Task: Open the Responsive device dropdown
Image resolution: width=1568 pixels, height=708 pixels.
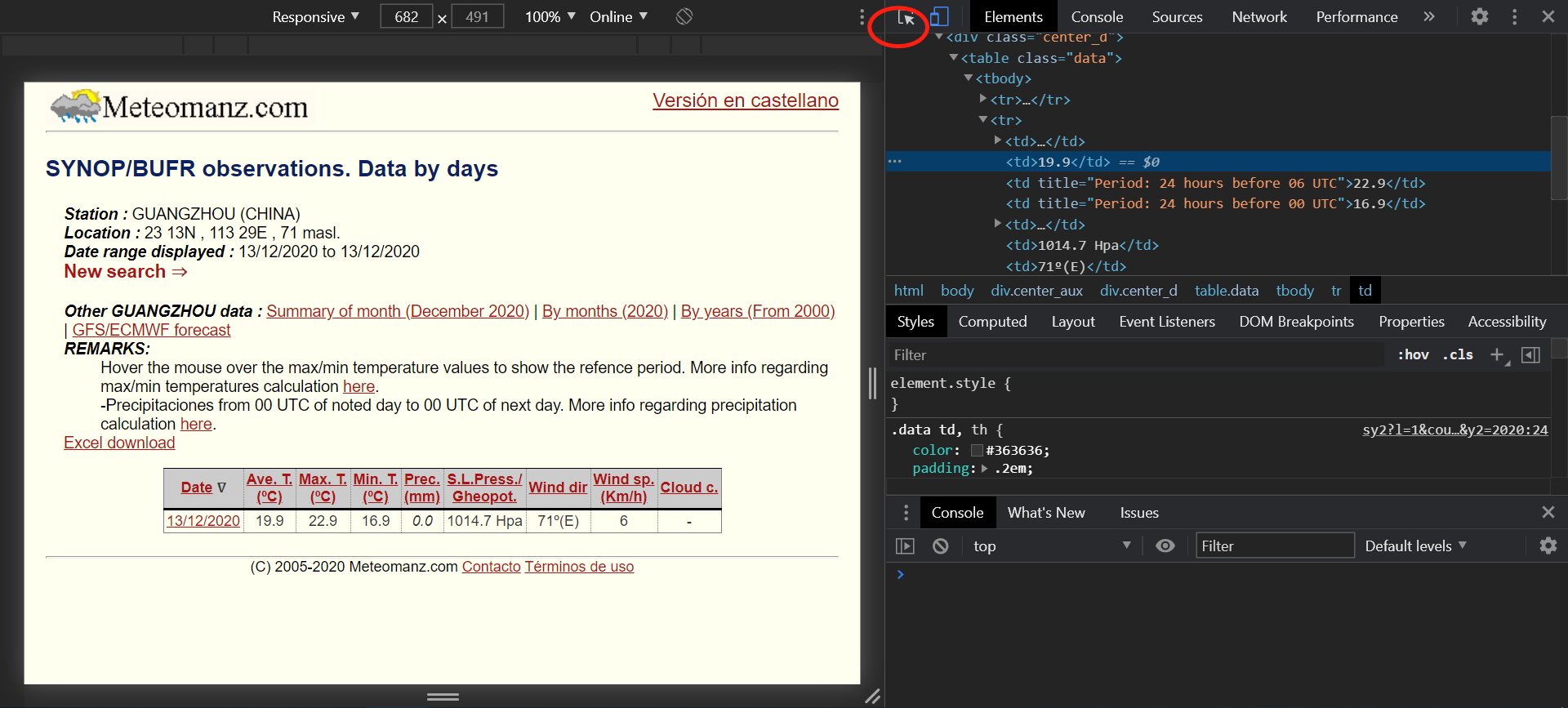Action: coord(315,16)
